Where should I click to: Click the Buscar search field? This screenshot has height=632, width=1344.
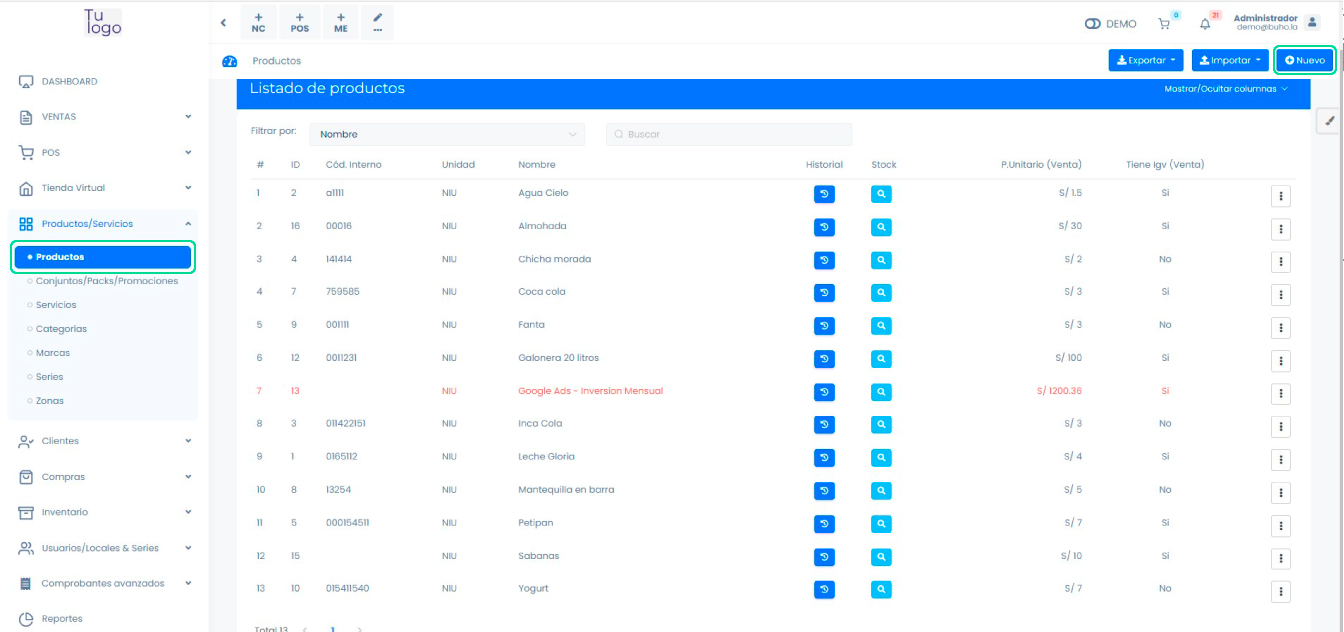pyautogui.click(x=729, y=134)
